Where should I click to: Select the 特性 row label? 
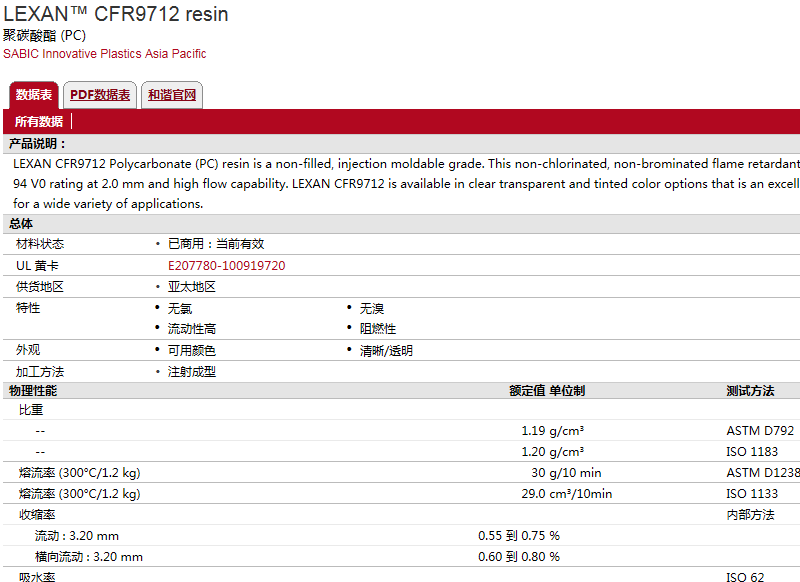[x=28, y=308]
